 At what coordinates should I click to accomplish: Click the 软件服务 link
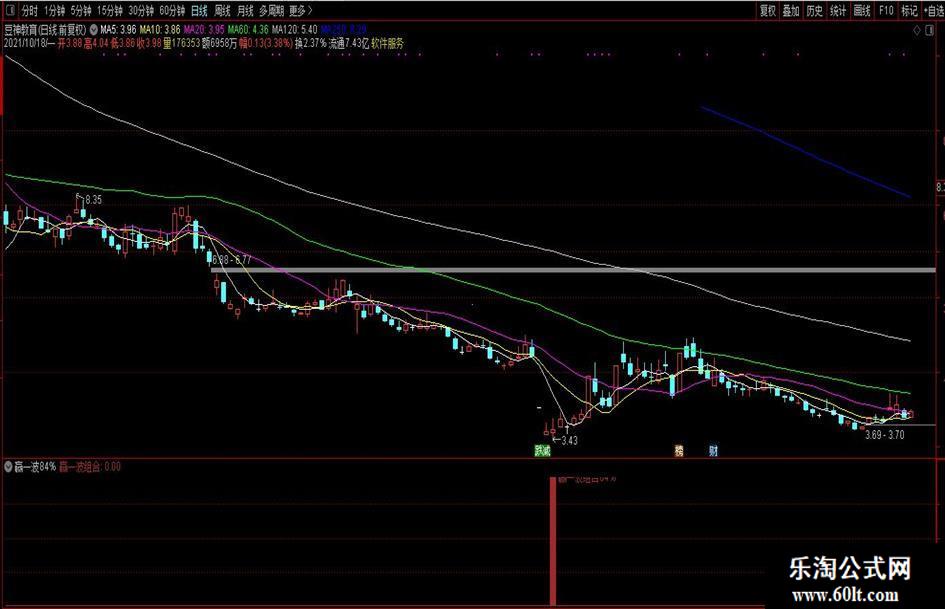tap(388, 43)
